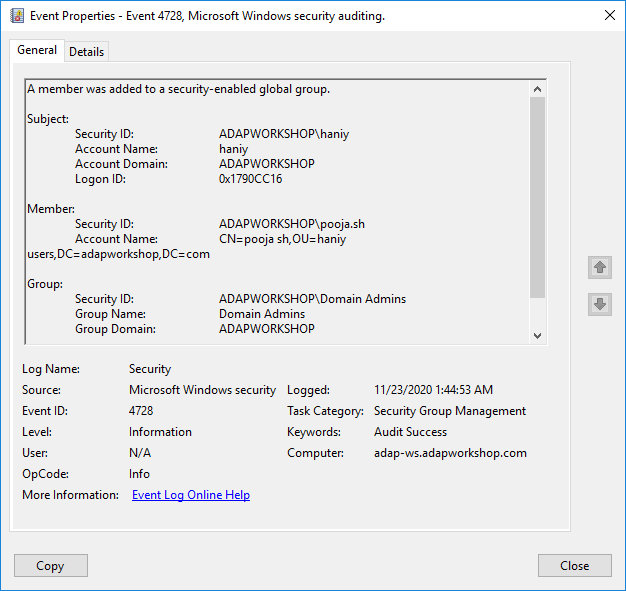
Task: Click the description scrollbar down arrow
Action: [x=537, y=336]
